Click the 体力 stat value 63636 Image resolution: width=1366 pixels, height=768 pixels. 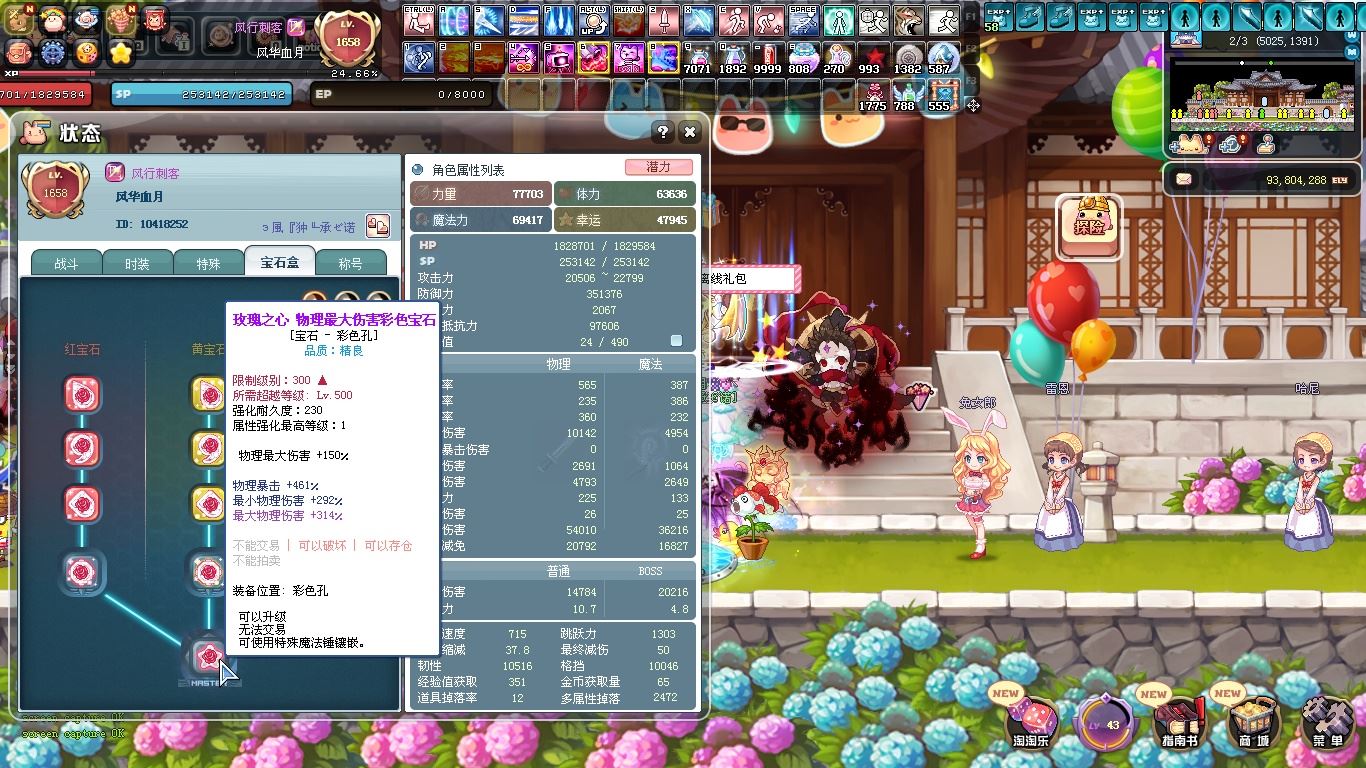(x=671, y=194)
